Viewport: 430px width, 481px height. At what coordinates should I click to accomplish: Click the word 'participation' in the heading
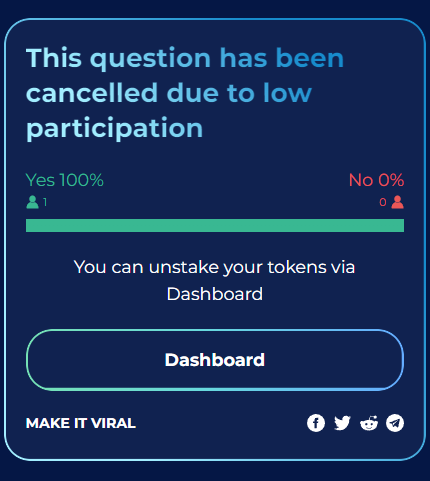pos(115,129)
